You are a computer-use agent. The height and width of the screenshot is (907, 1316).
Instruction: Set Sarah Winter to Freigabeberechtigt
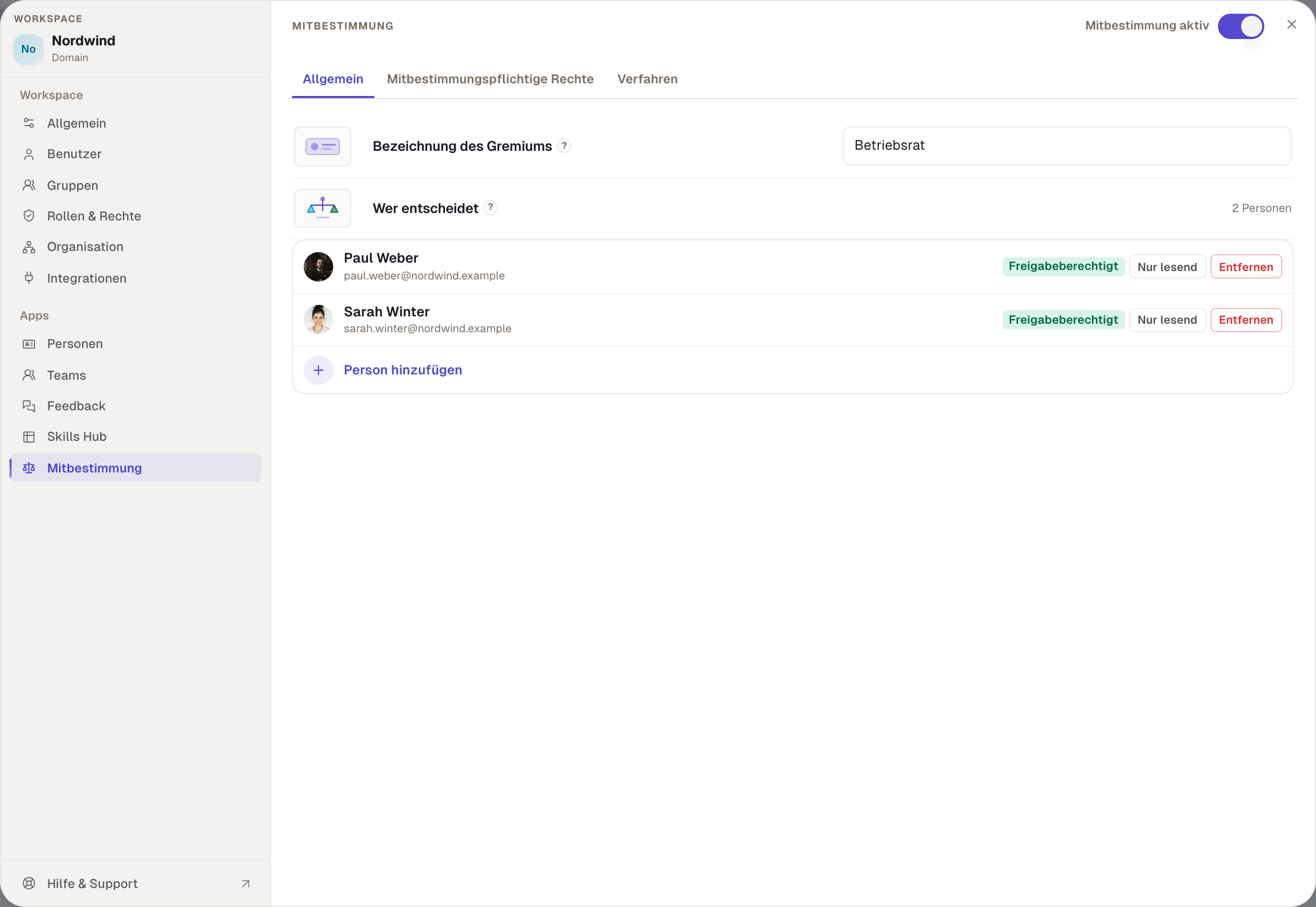tap(1063, 320)
